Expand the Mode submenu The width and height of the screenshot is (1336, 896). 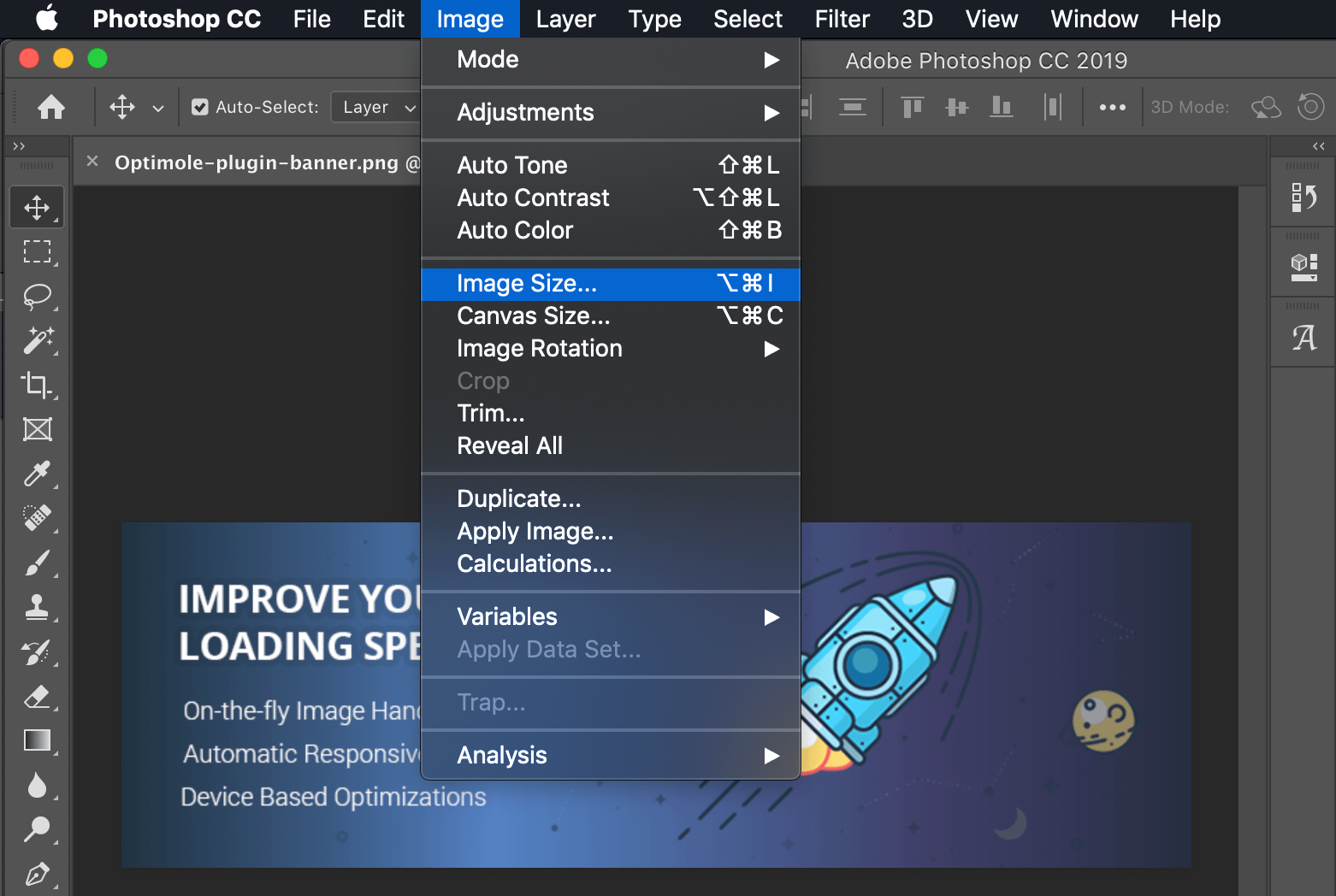(610, 60)
